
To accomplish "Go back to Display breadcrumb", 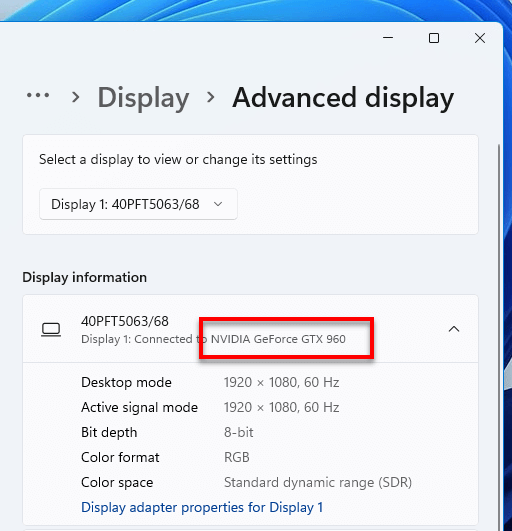I will pyautogui.click(x=143, y=98).
